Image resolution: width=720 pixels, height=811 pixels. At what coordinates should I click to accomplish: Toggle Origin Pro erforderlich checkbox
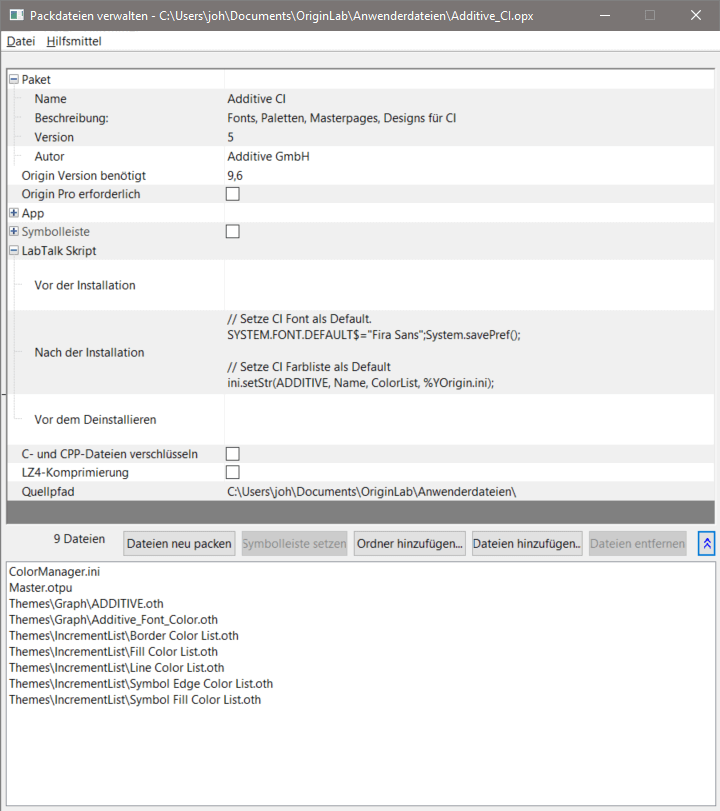pos(233,194)
